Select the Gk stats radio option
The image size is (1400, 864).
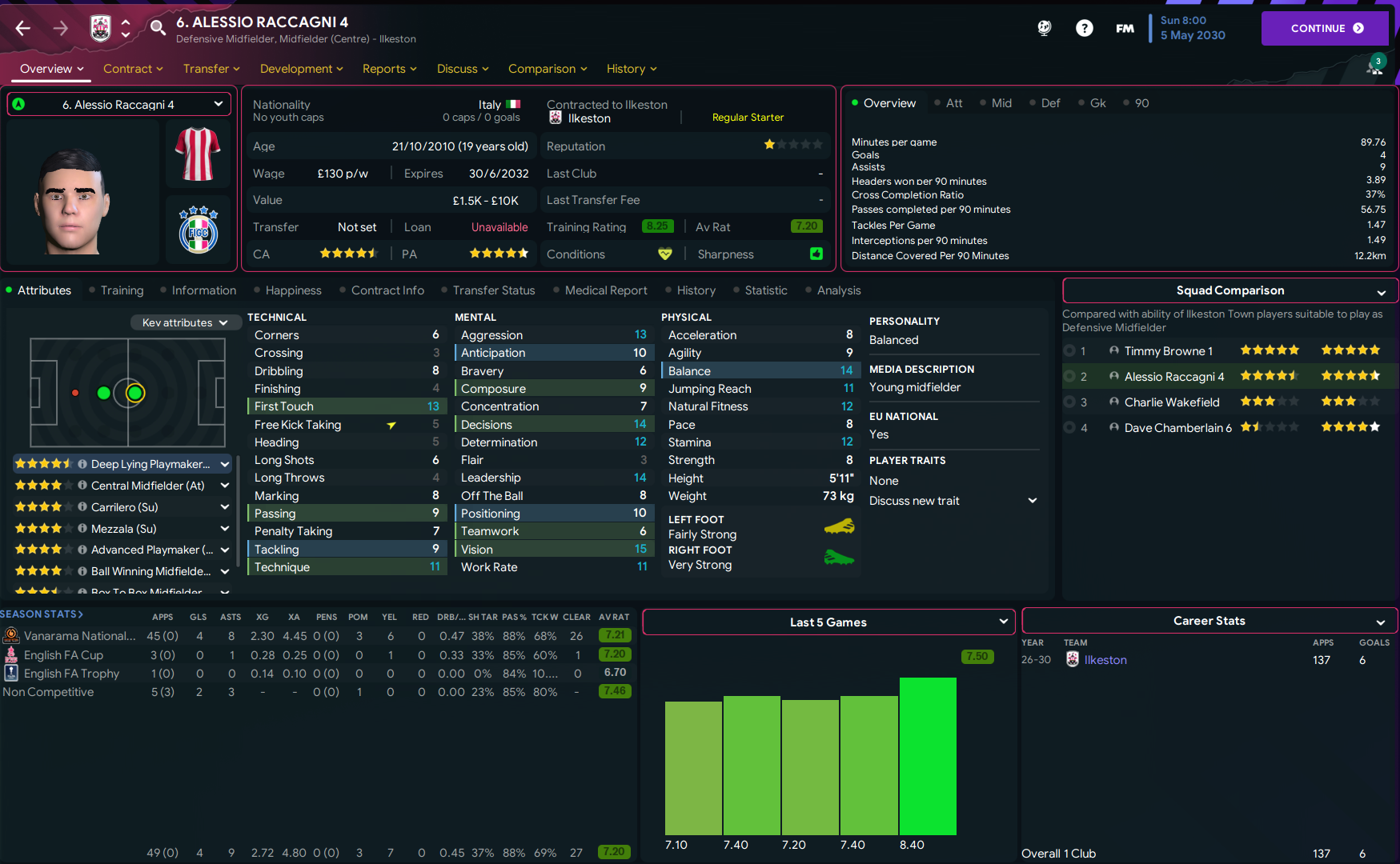point(1092,103)
